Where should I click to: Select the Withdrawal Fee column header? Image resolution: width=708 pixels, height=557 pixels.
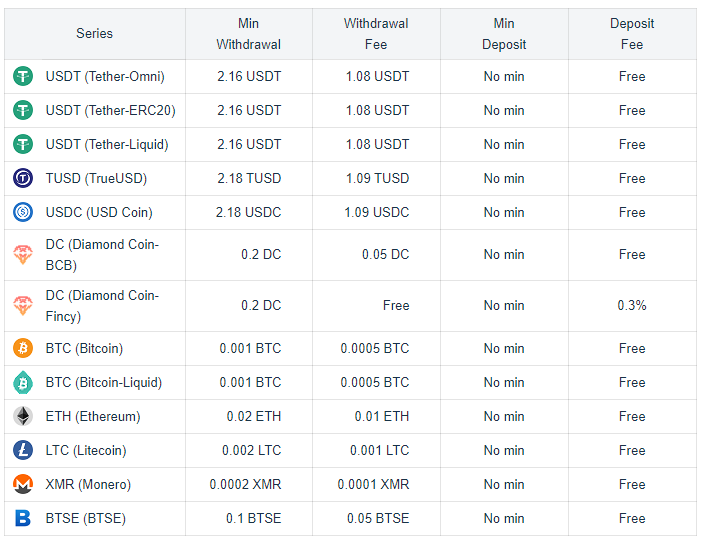point(376,34)
